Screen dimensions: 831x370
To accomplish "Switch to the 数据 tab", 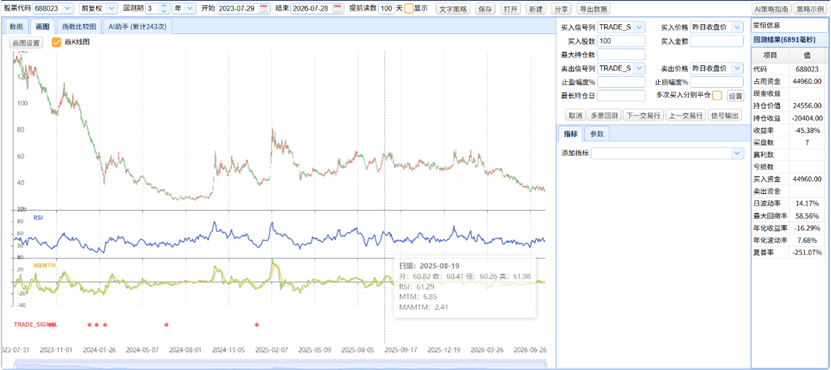I will [16, 27].
